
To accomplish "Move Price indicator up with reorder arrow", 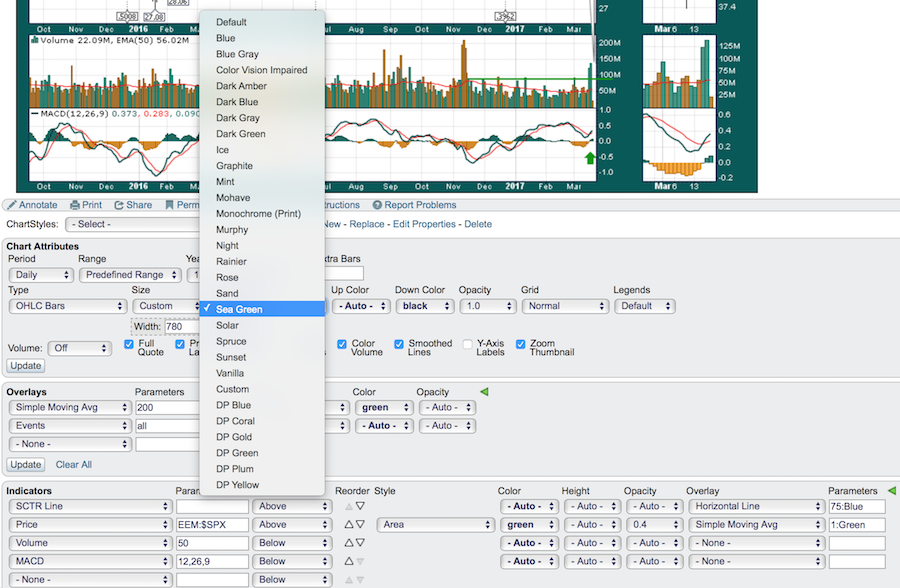I will click(349, 525).
